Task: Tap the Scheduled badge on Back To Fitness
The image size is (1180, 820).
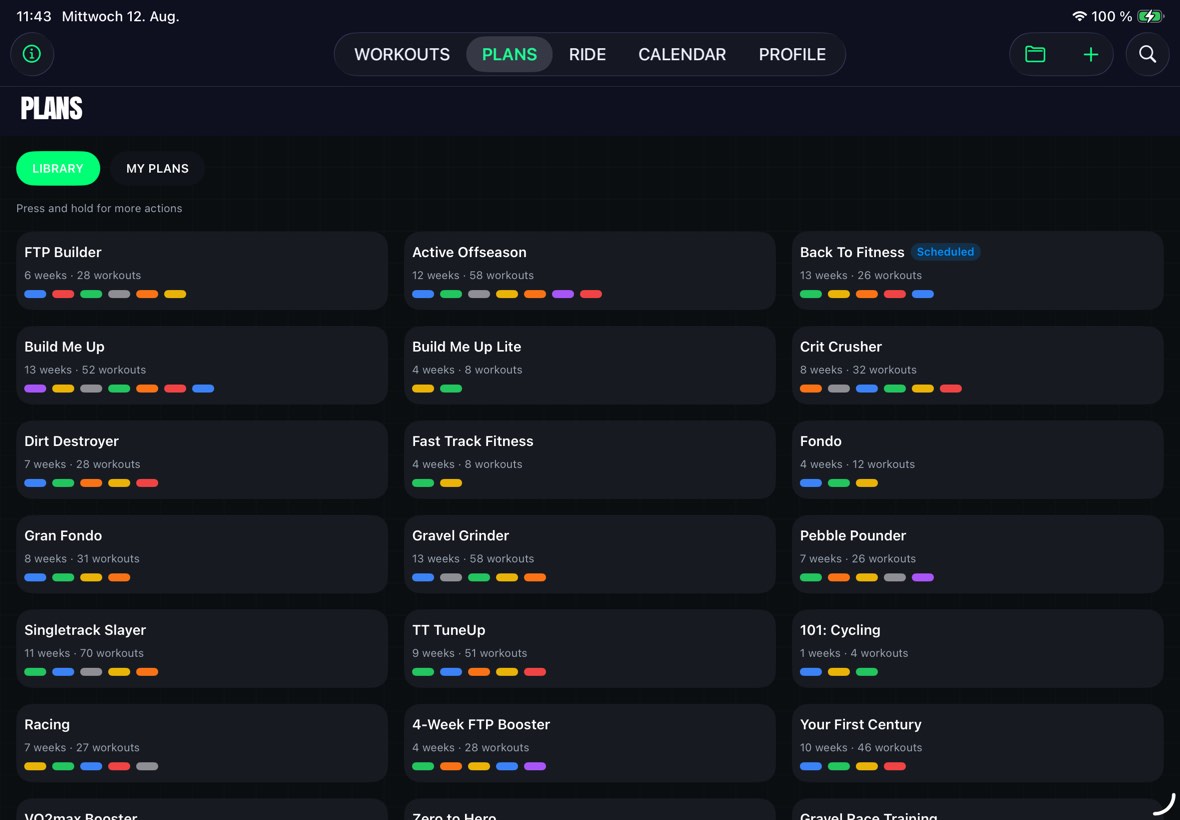Action: tap(945, 252)
